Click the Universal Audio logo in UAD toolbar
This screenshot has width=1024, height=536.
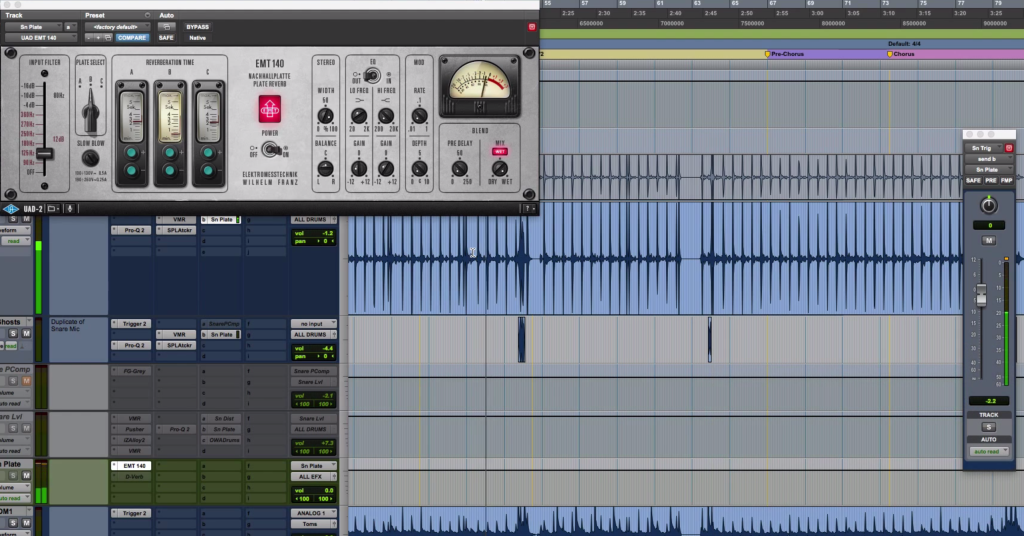(11, 209)
